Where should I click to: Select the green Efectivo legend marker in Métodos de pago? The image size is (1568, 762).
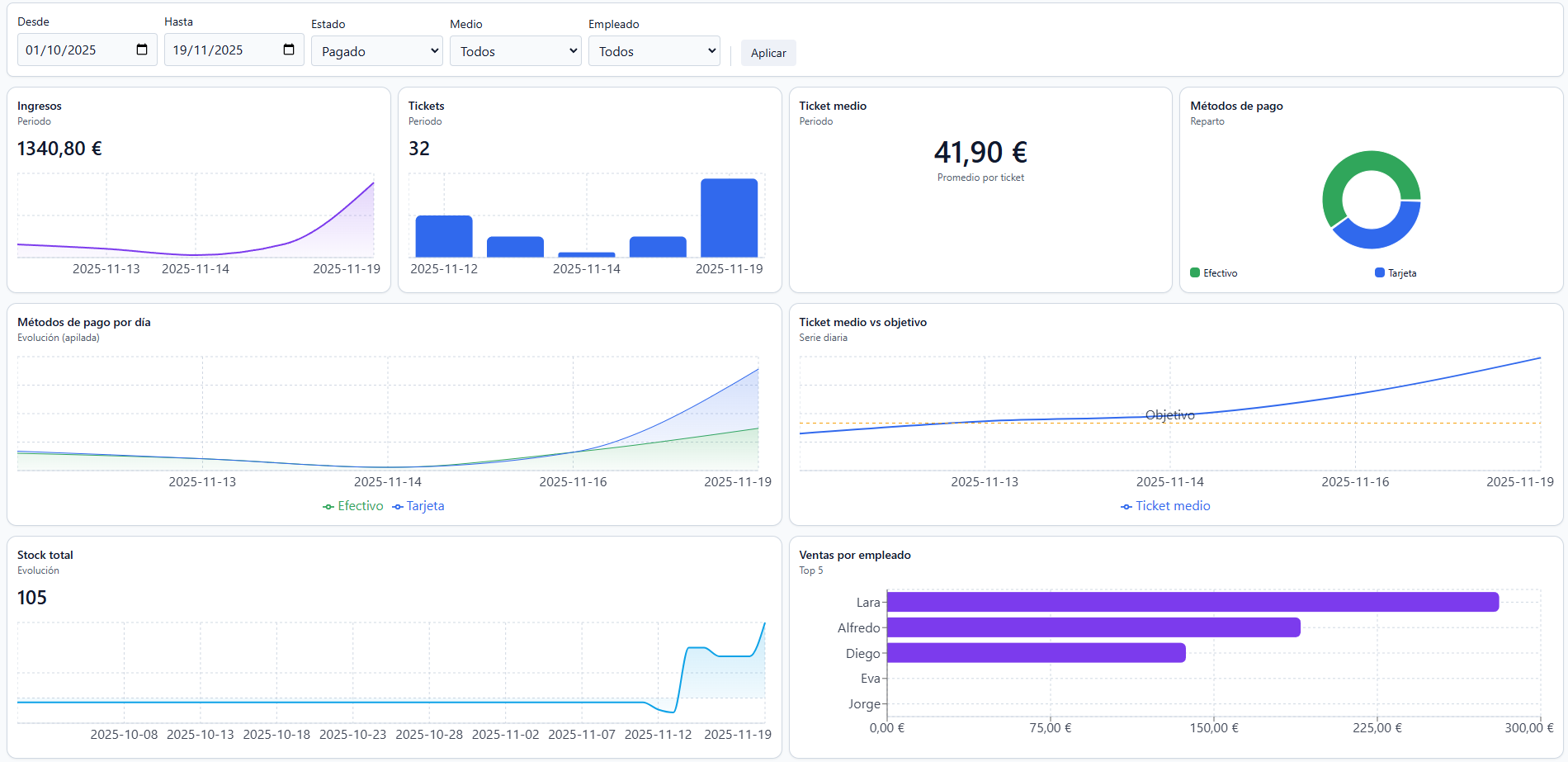pos(1194,272)
